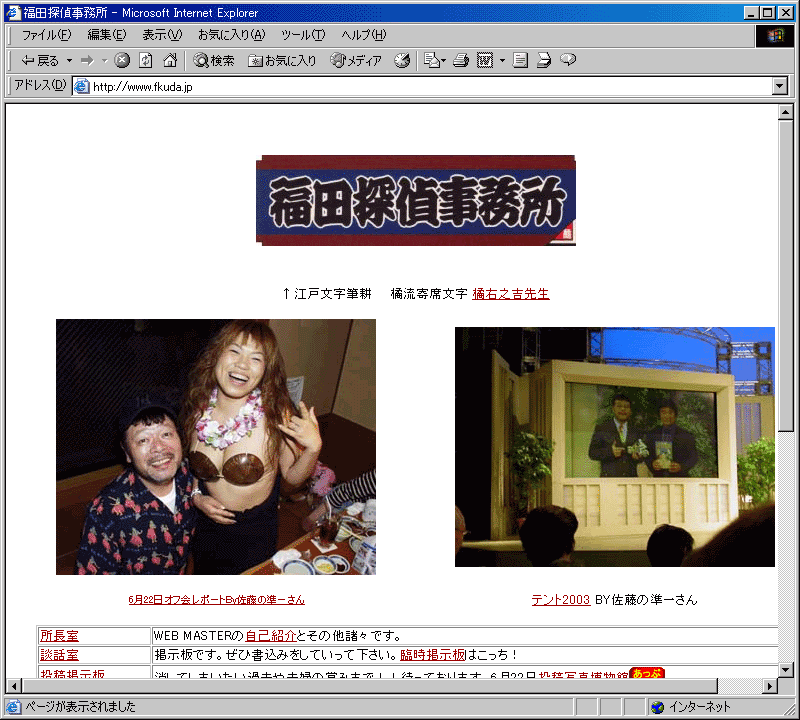
Task: Click the Home icon in toolbar
Action: (170, 61)
